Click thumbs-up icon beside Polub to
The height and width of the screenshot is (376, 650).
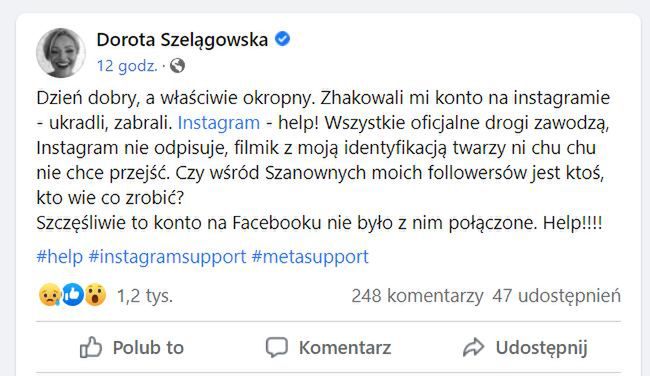(x=90, y=347)
